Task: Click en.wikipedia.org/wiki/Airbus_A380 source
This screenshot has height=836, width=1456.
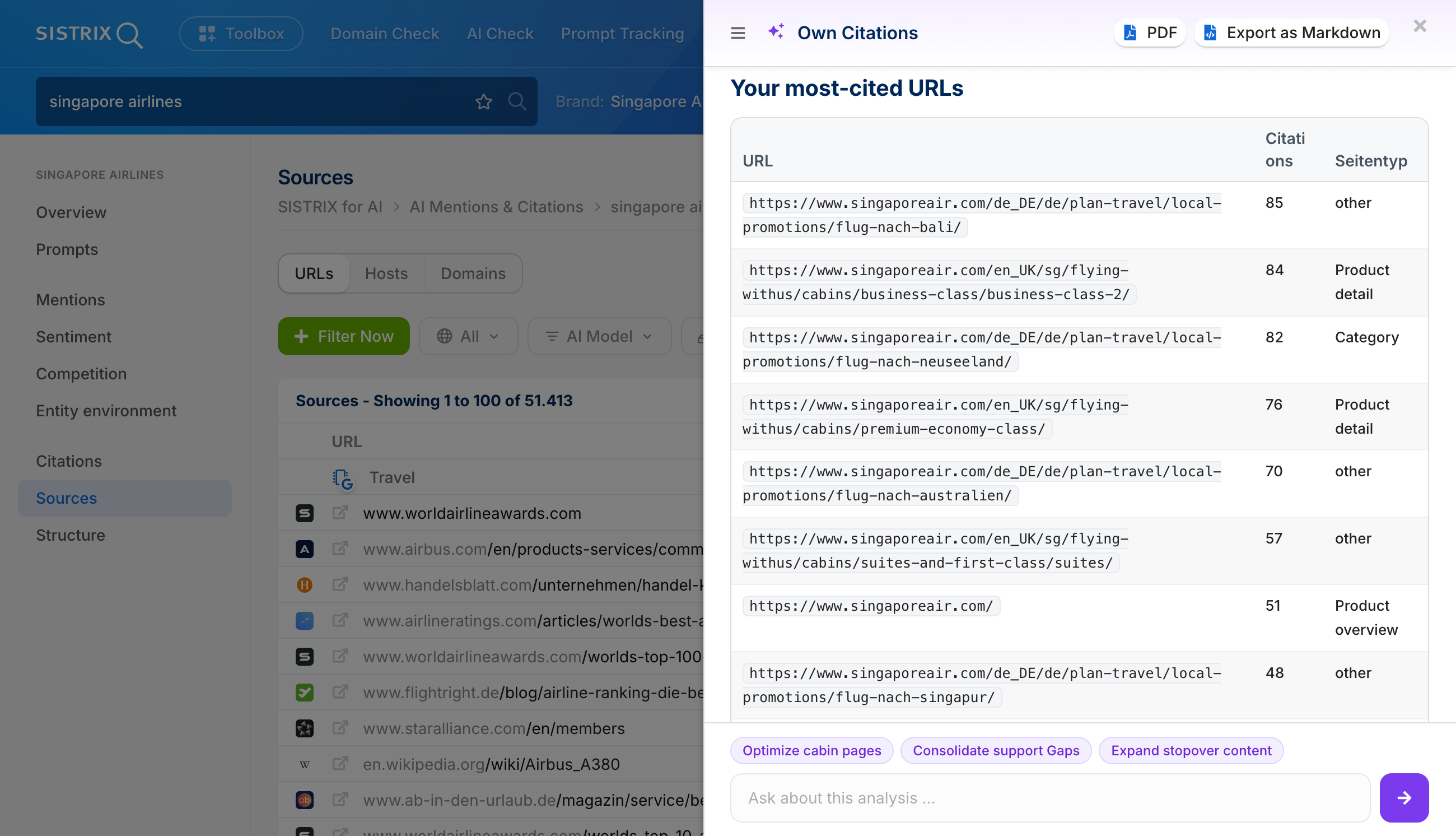Action: (491, 764)
